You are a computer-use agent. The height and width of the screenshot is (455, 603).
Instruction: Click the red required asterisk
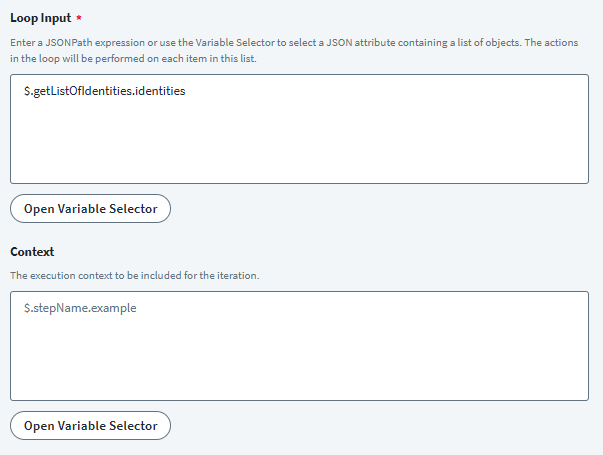(77, 18)
